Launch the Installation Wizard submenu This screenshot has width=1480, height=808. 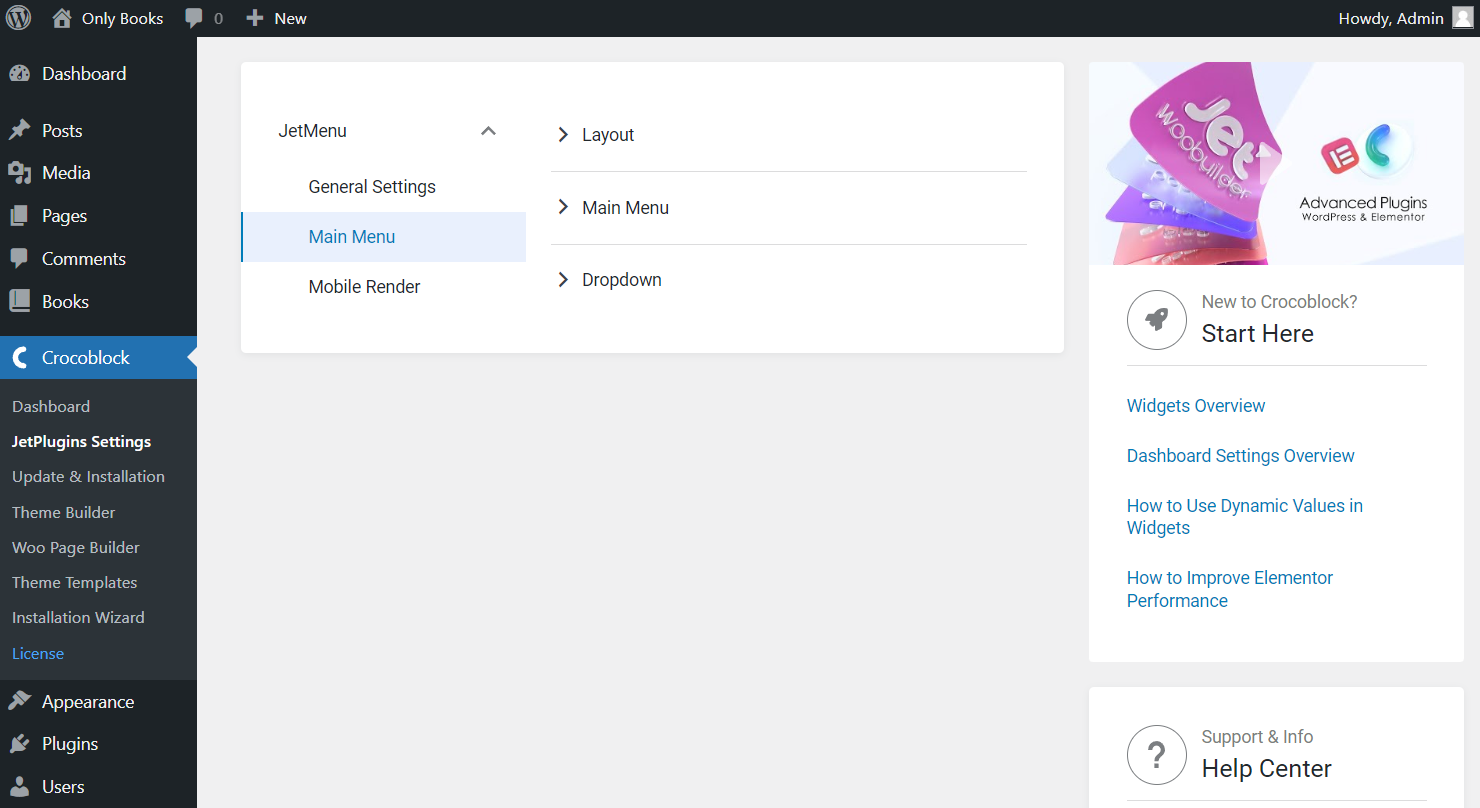tap(78, 618)
